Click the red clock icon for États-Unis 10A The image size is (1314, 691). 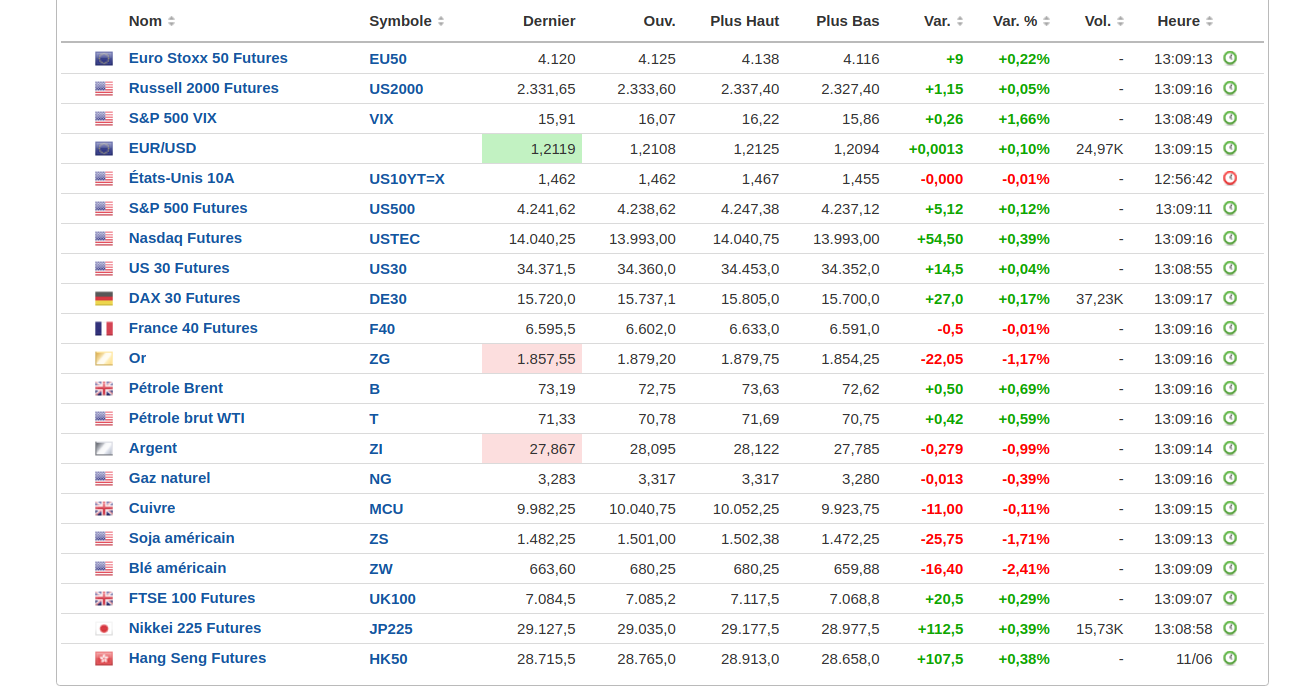tap(1230, 178)
